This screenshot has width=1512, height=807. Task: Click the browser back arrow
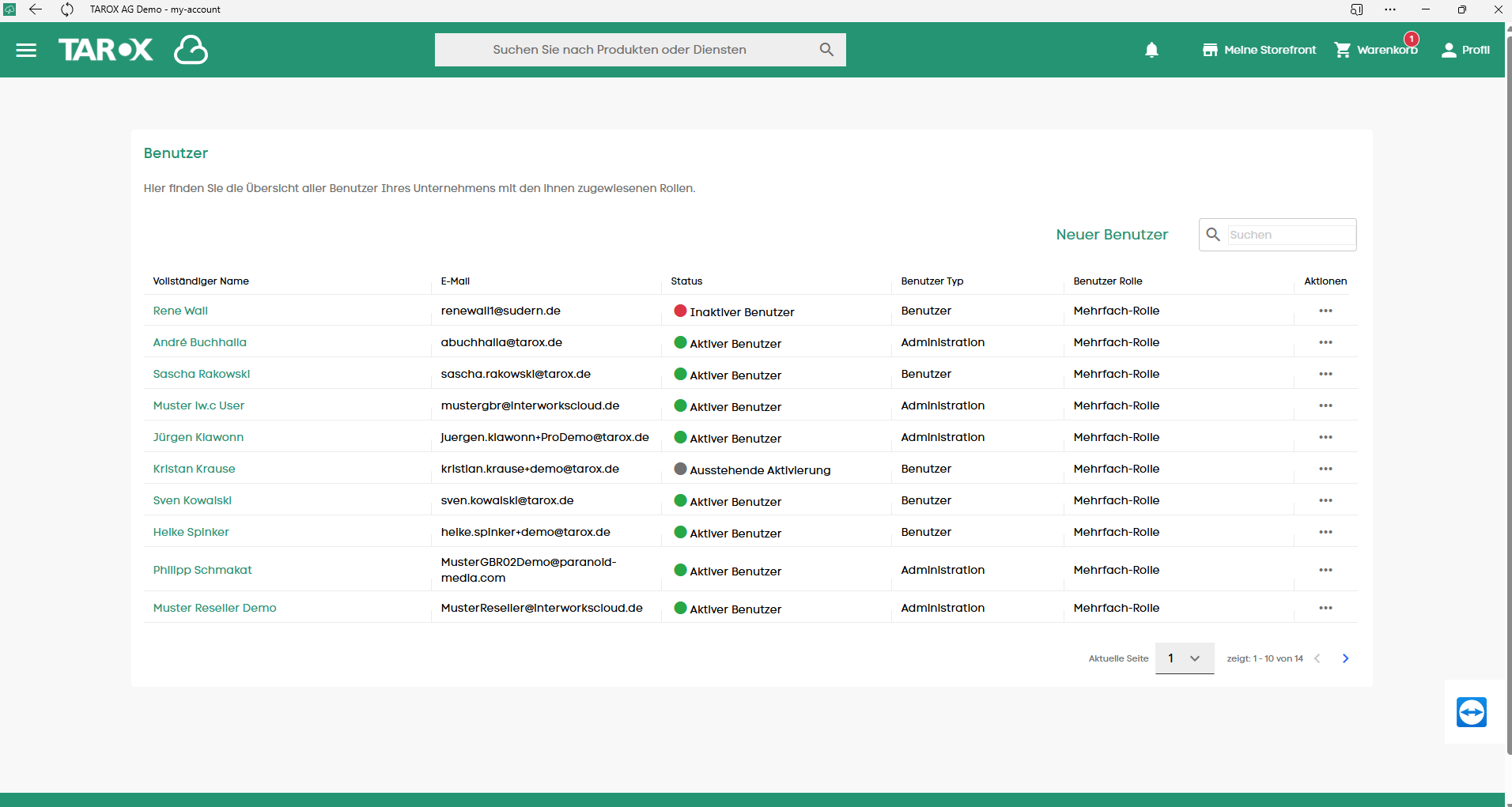[36, 9]
